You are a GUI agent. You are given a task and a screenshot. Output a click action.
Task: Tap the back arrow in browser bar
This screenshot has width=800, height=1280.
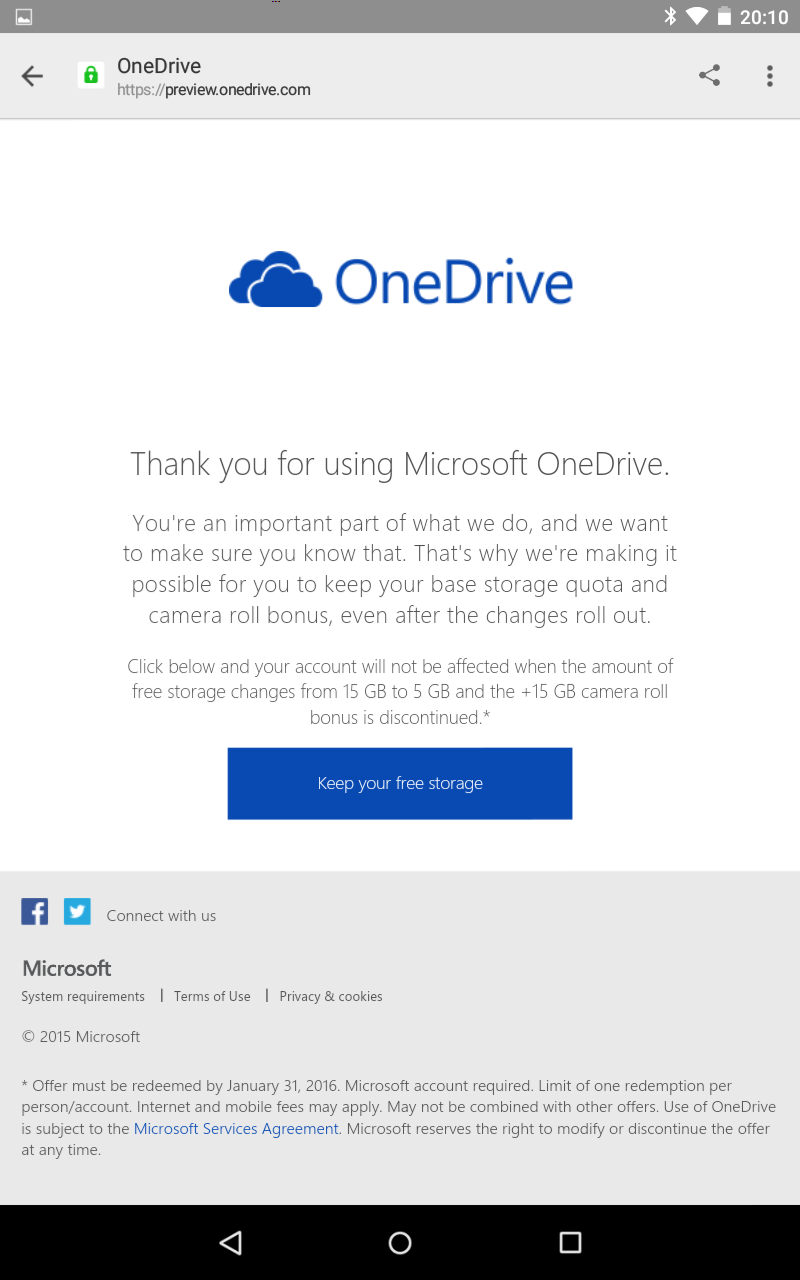coord(32,76)
